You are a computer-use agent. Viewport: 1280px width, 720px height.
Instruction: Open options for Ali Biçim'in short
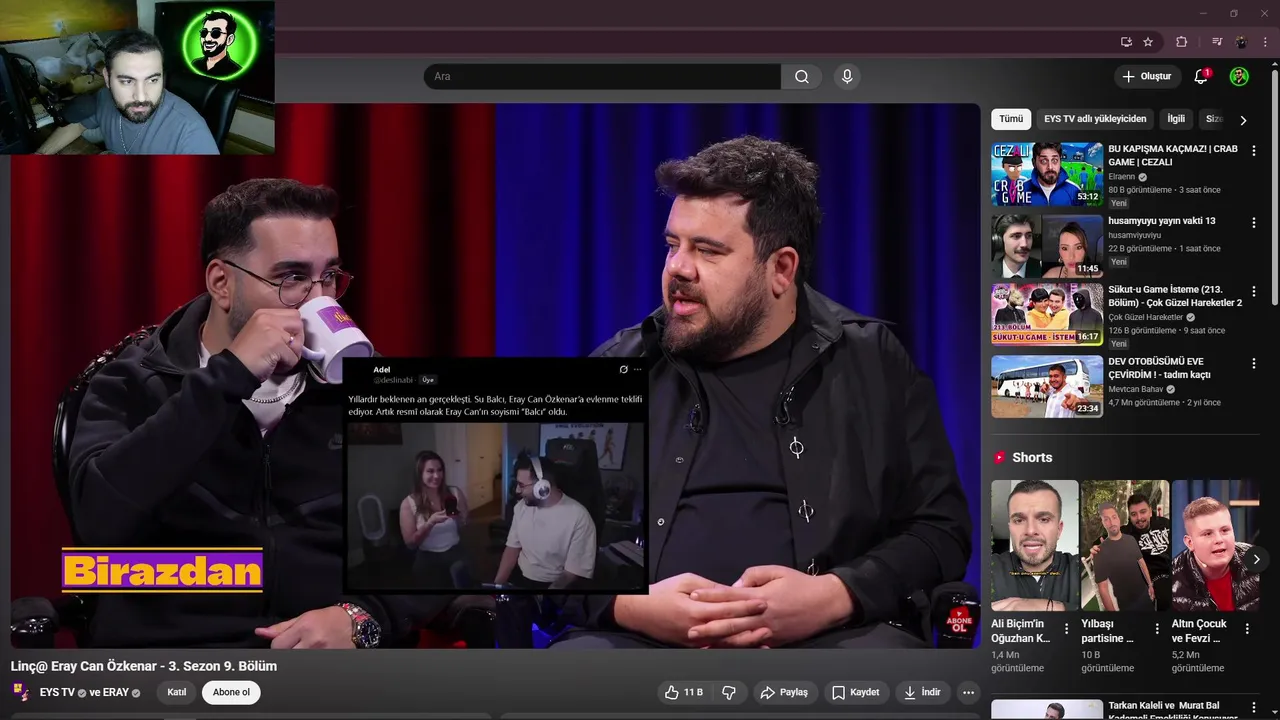click(1066, 629)
